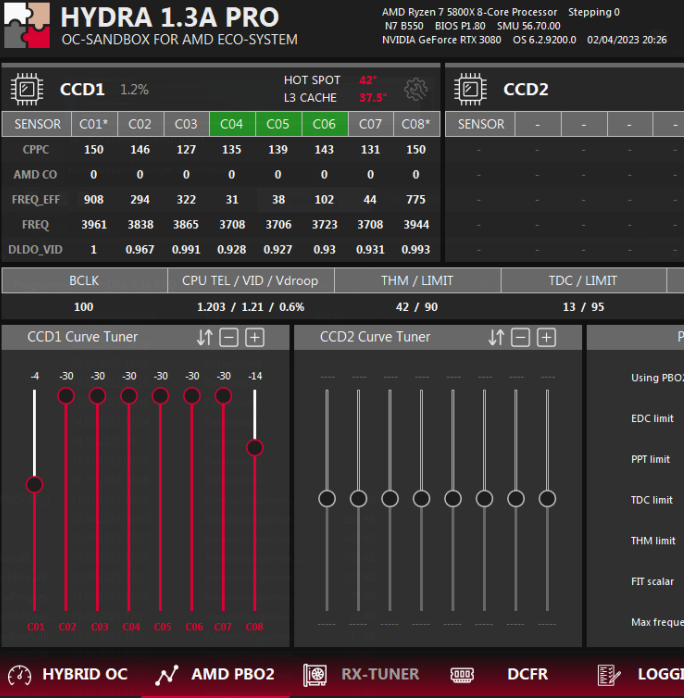Screen dimensions: 684x698
Task: Click CPU TEL / VID / Vdroop header
Action: pos(251,281)
